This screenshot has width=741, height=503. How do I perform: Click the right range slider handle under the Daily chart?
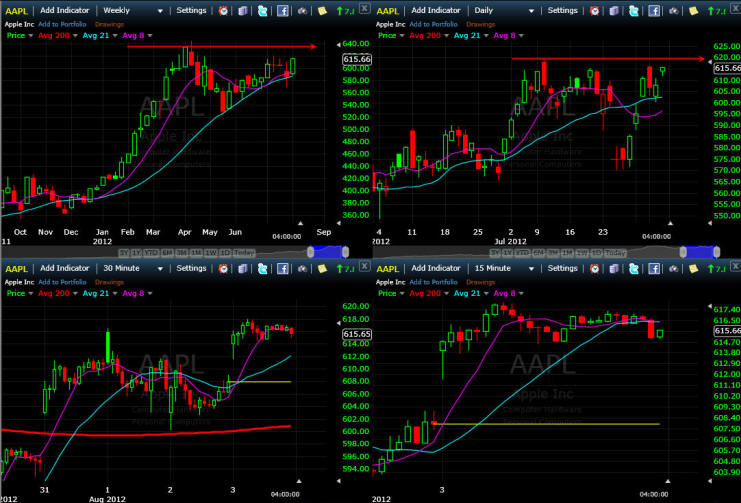pos(717,252)
